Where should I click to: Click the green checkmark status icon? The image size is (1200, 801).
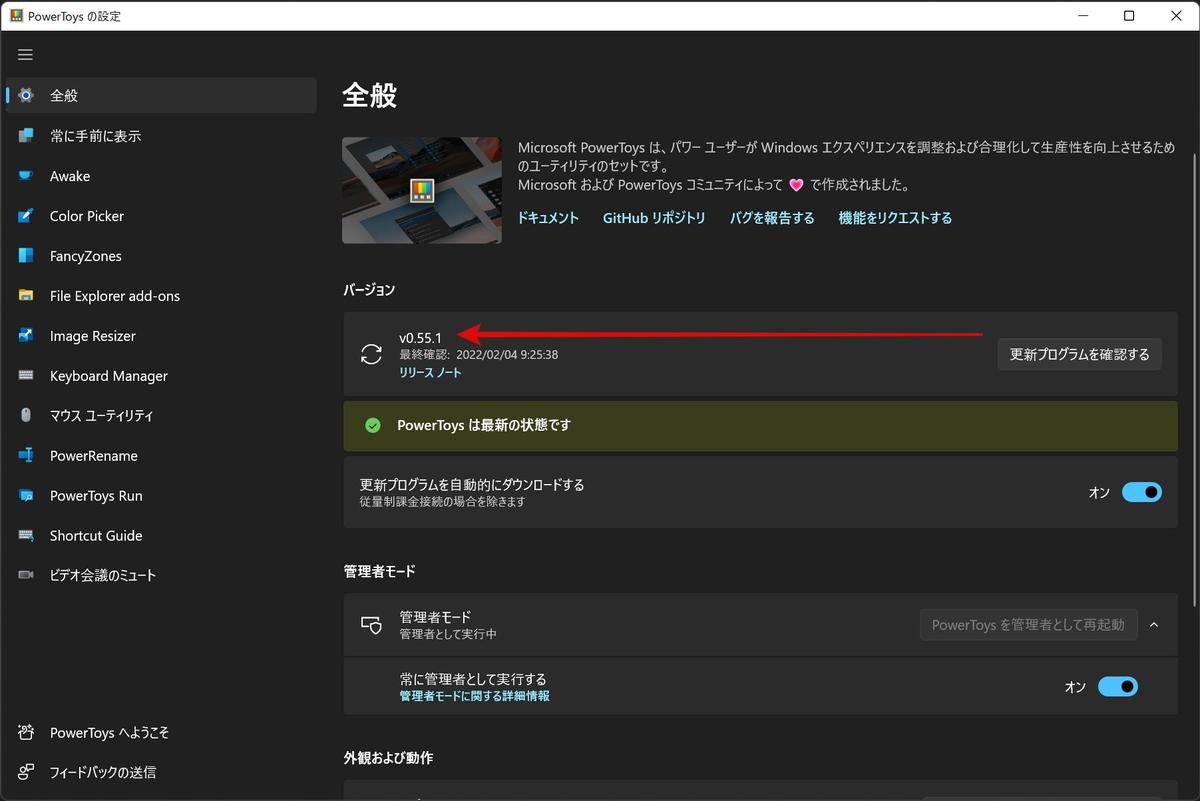[x=373, y=425]
